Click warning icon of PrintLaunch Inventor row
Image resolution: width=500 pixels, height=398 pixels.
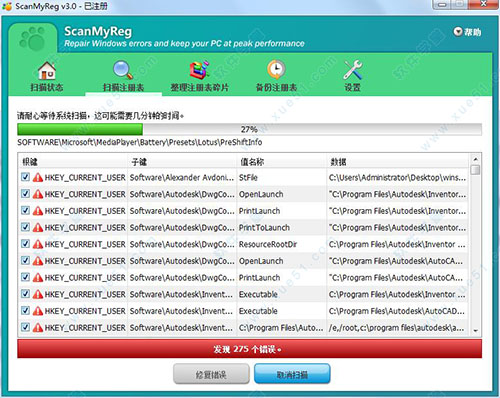tap(38, 211)
